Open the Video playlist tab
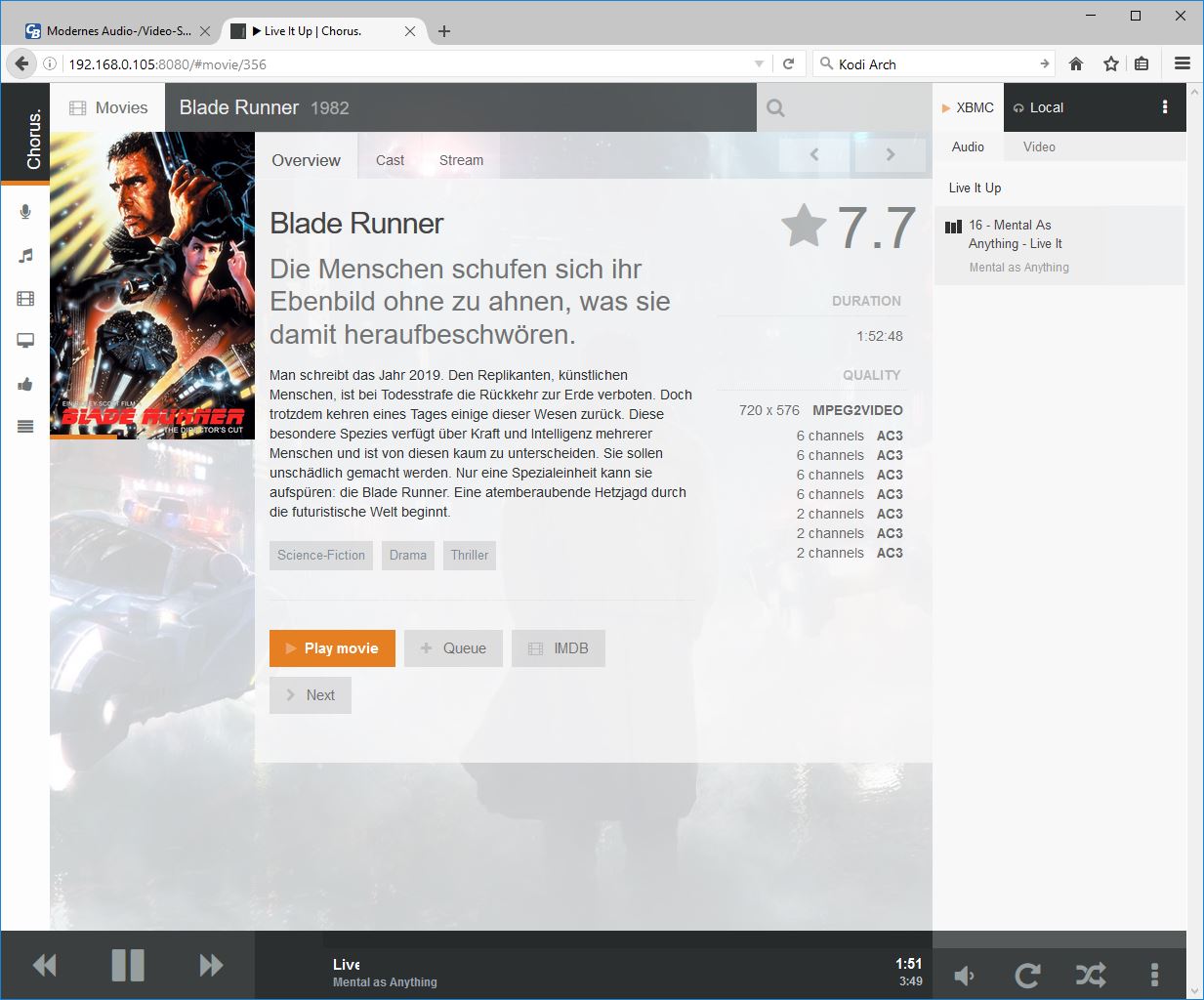 1039,146
